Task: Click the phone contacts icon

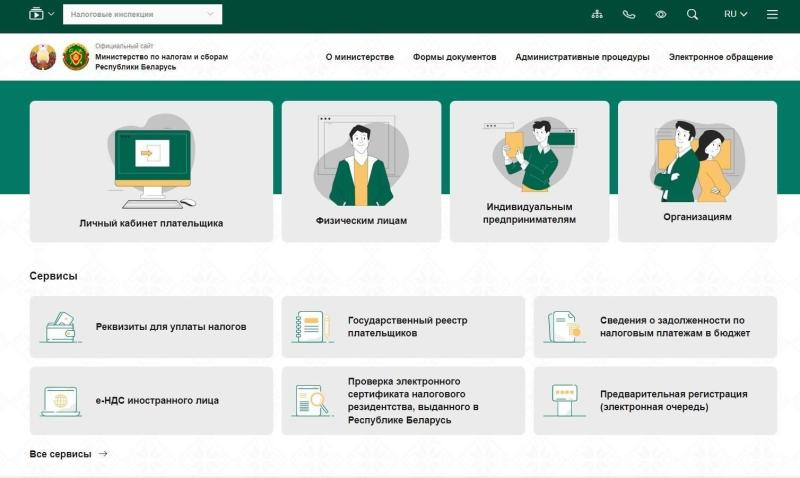Action: tap(629, 14)
